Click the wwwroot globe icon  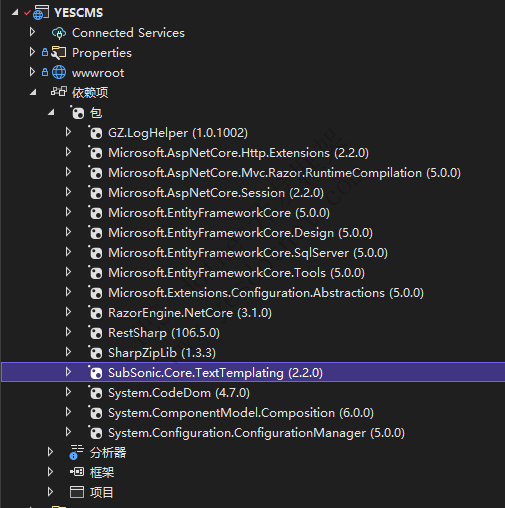click(59, 73)
